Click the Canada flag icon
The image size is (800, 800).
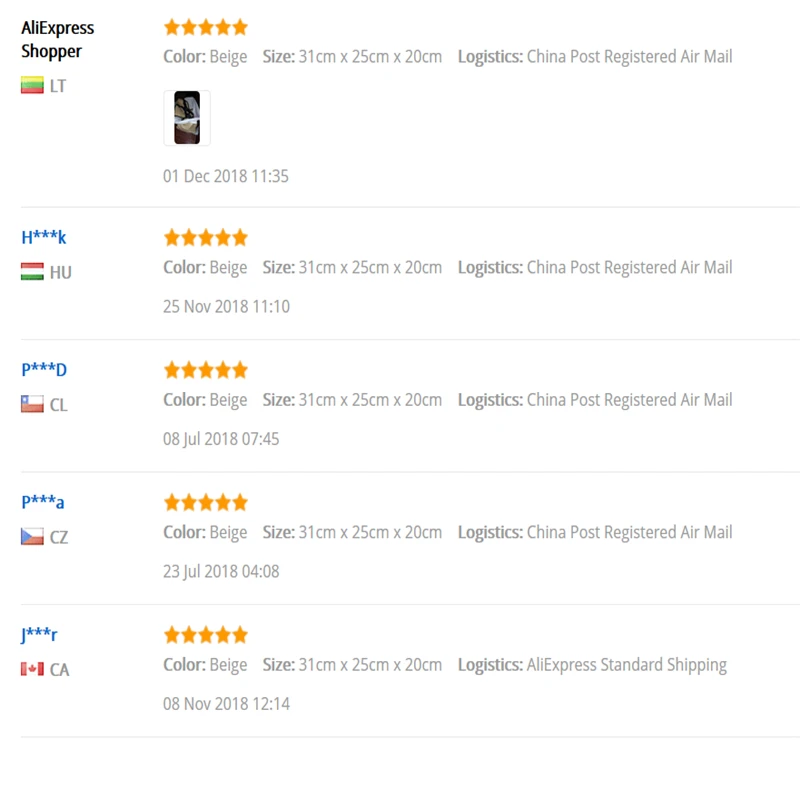tap(32, 669)
